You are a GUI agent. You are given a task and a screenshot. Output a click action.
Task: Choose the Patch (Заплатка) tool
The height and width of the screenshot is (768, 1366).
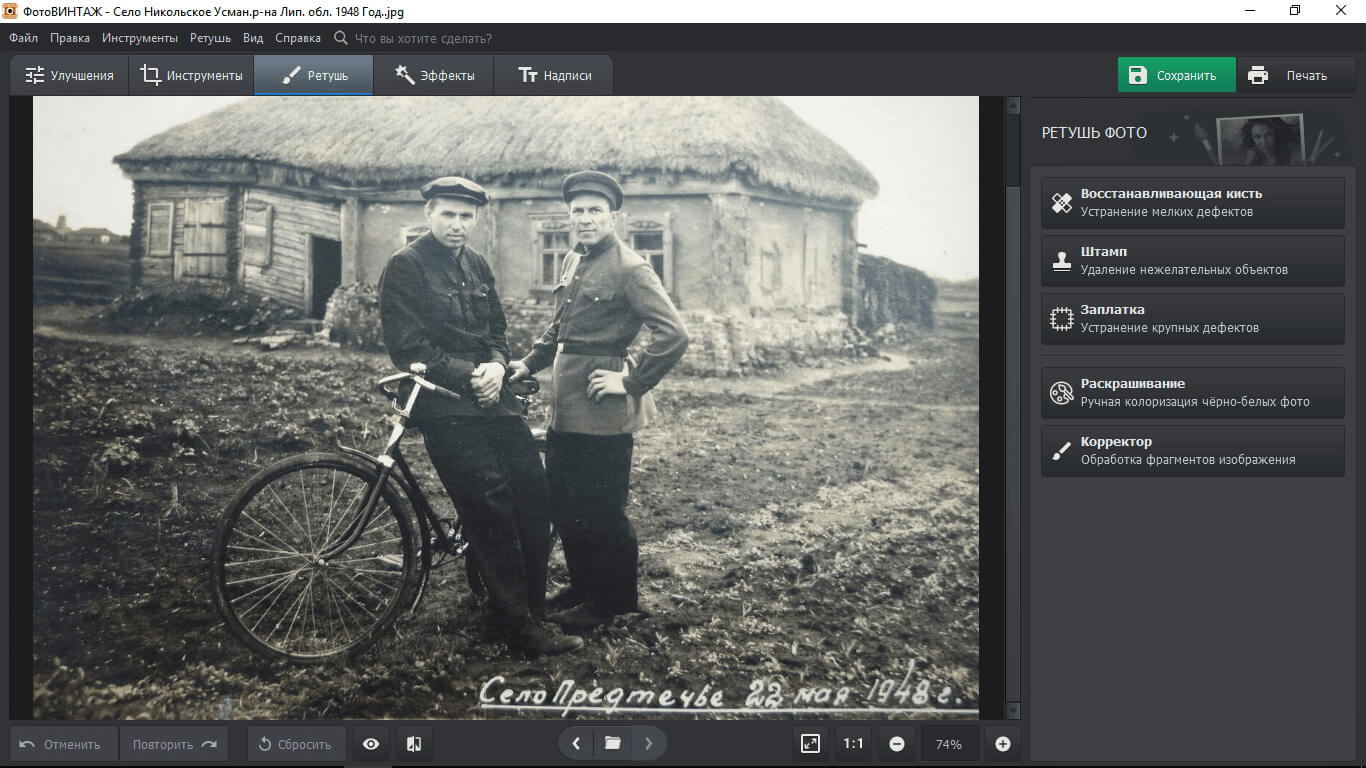[1192, 319]
